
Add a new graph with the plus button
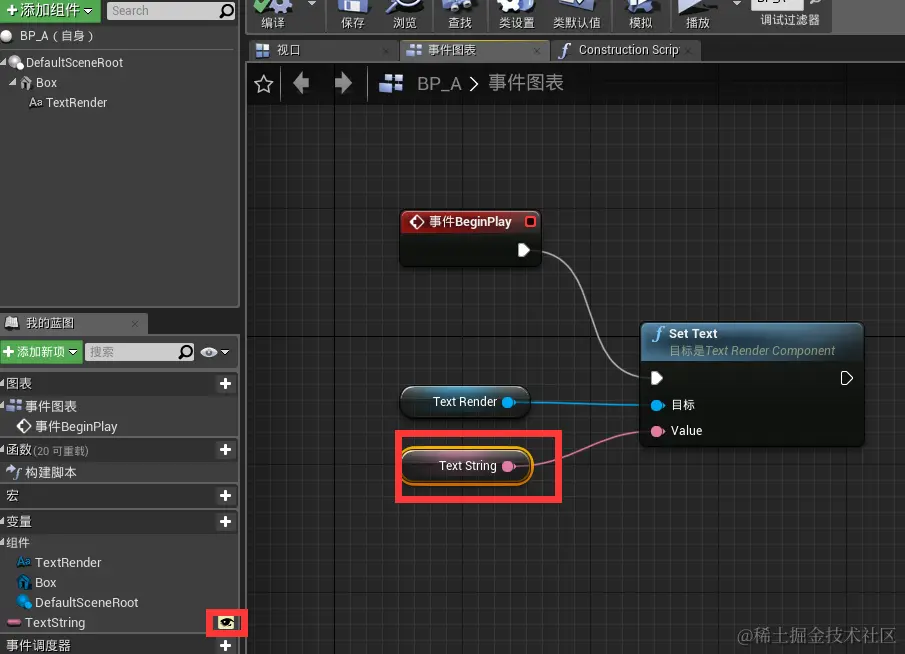[226, 384]
